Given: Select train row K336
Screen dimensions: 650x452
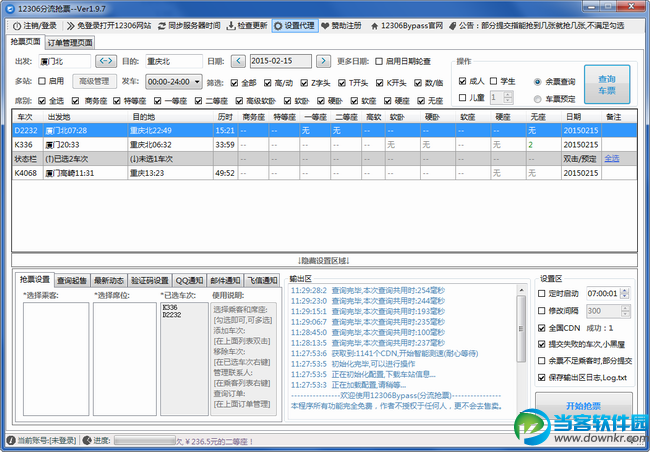Looking at the screenshot, I should pos(324,145).
